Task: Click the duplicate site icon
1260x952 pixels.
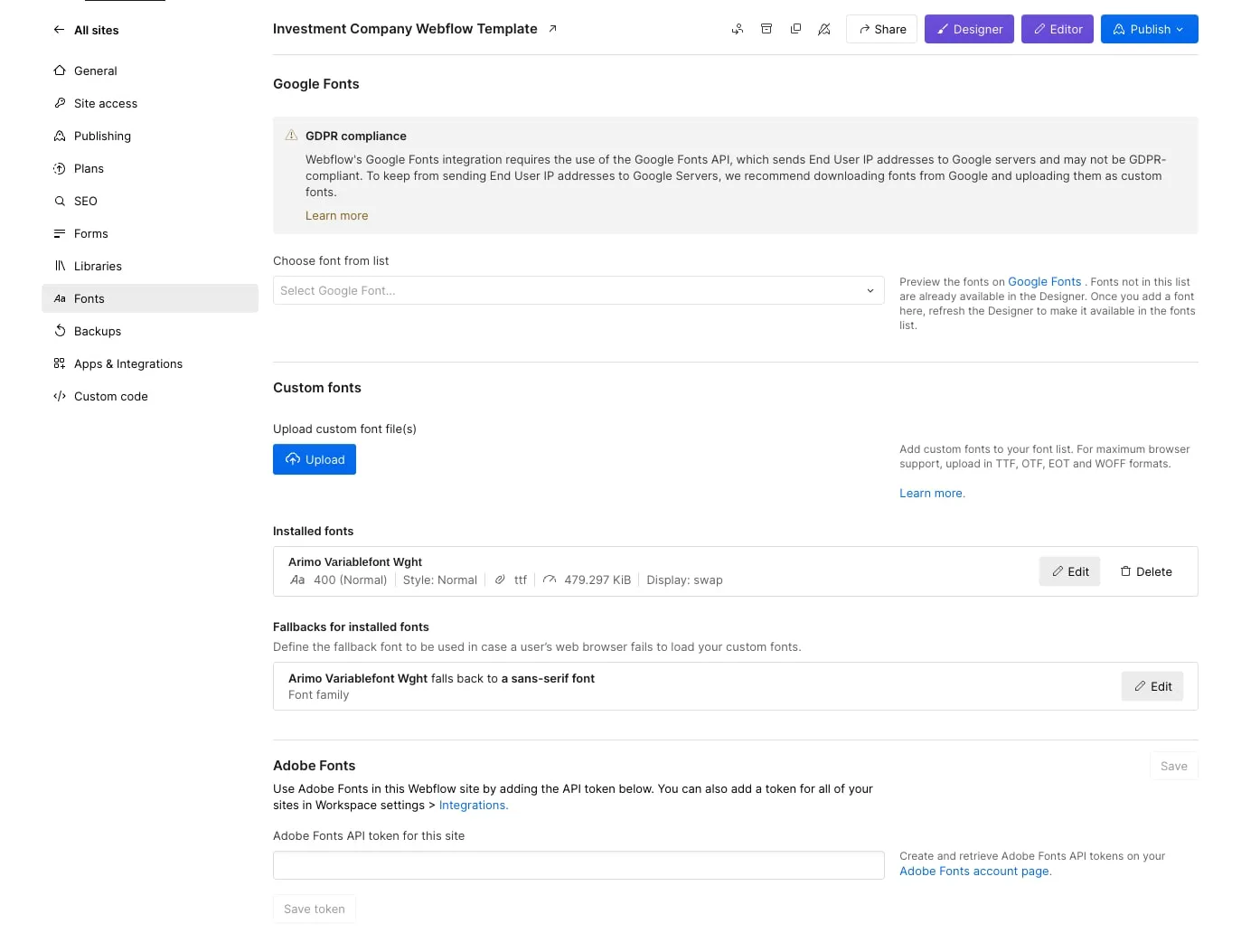Action: pyautogui.click(x=795, y=29)
